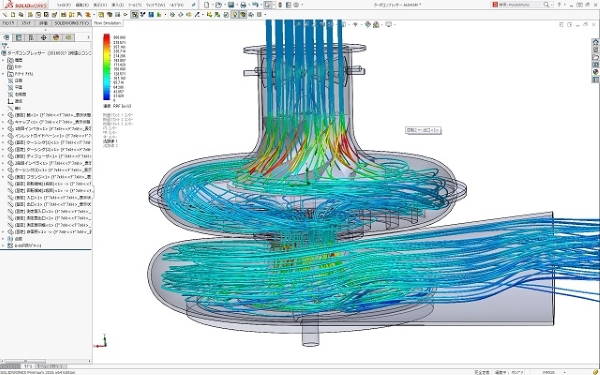Expand the first tree node under ターボコンプレッサー
This screenshot has width=600, height=375.
(x=3, y=60)
